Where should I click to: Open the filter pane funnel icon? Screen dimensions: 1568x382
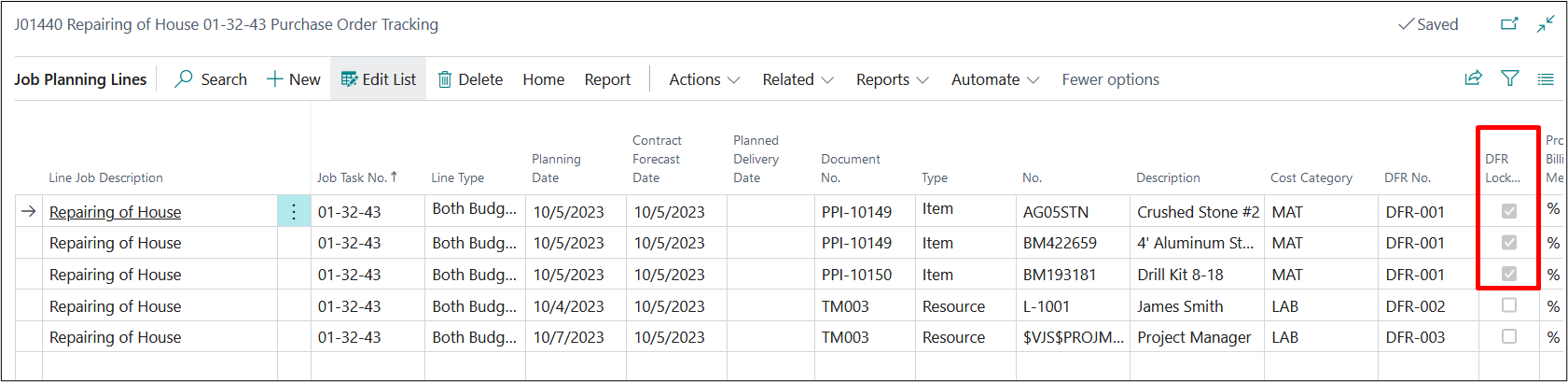(1510, 78)
